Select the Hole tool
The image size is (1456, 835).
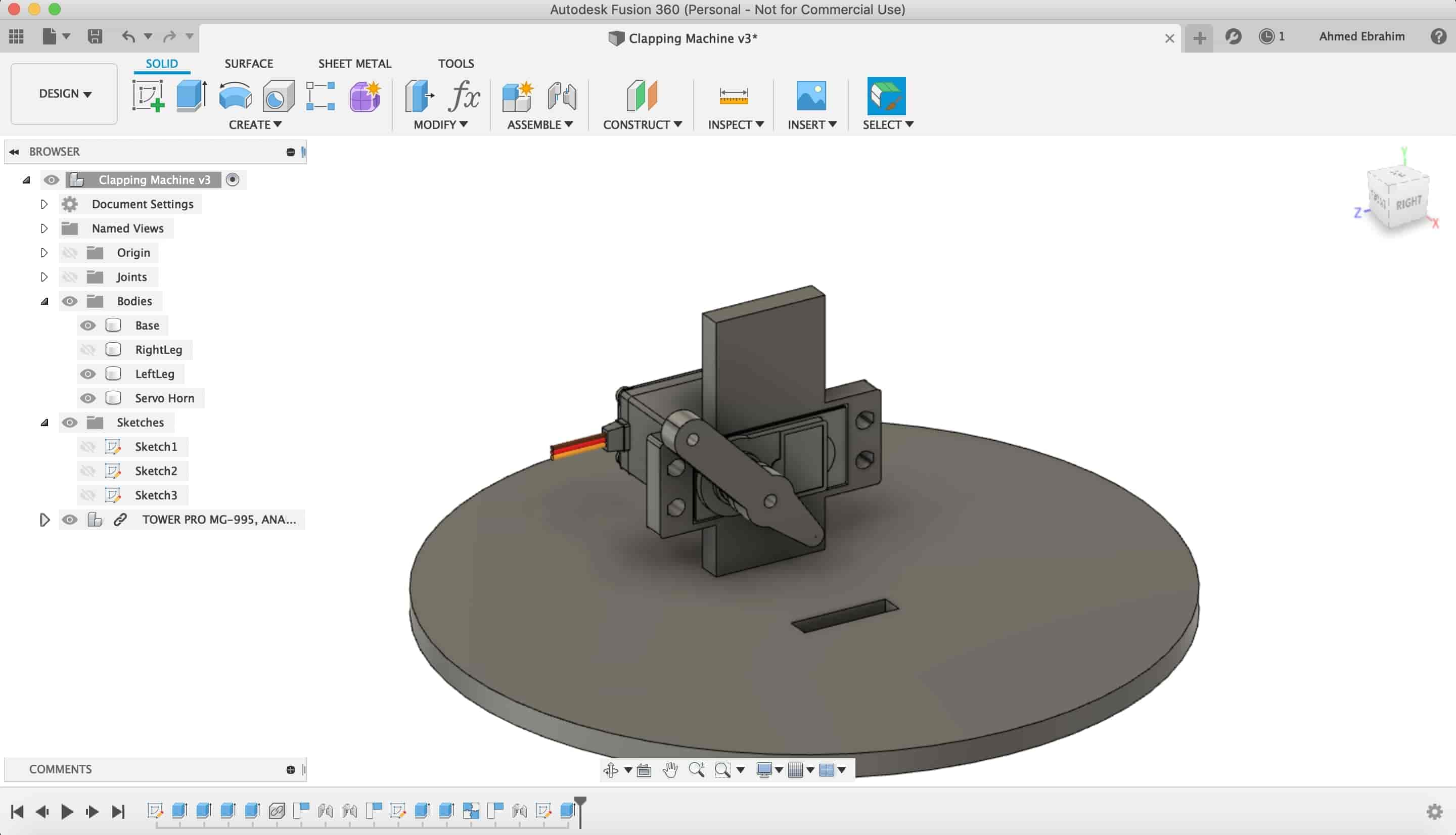279,95
